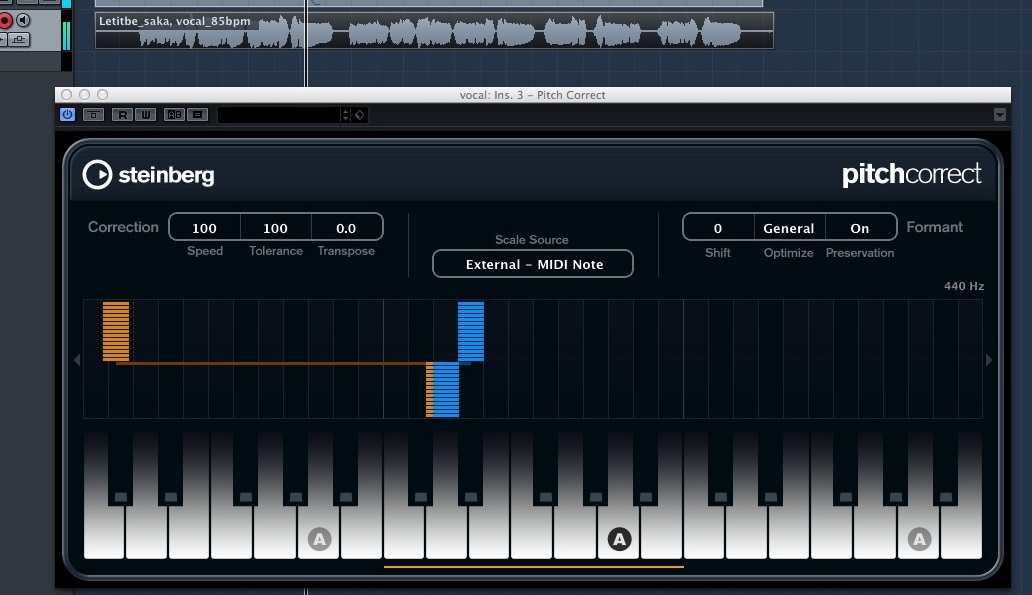1032x595 pixels.
Task: Click the diamond preset icon
Action: (359, 115)
